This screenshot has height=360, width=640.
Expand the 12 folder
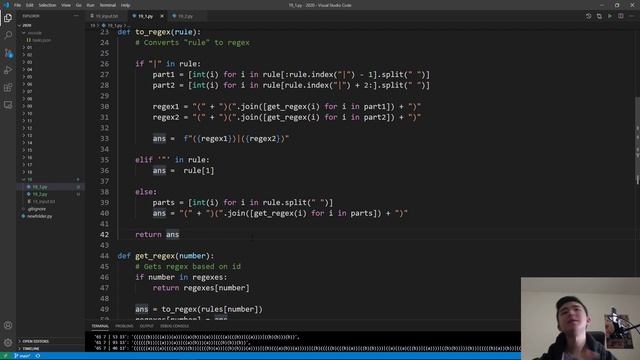coord(29,128)
